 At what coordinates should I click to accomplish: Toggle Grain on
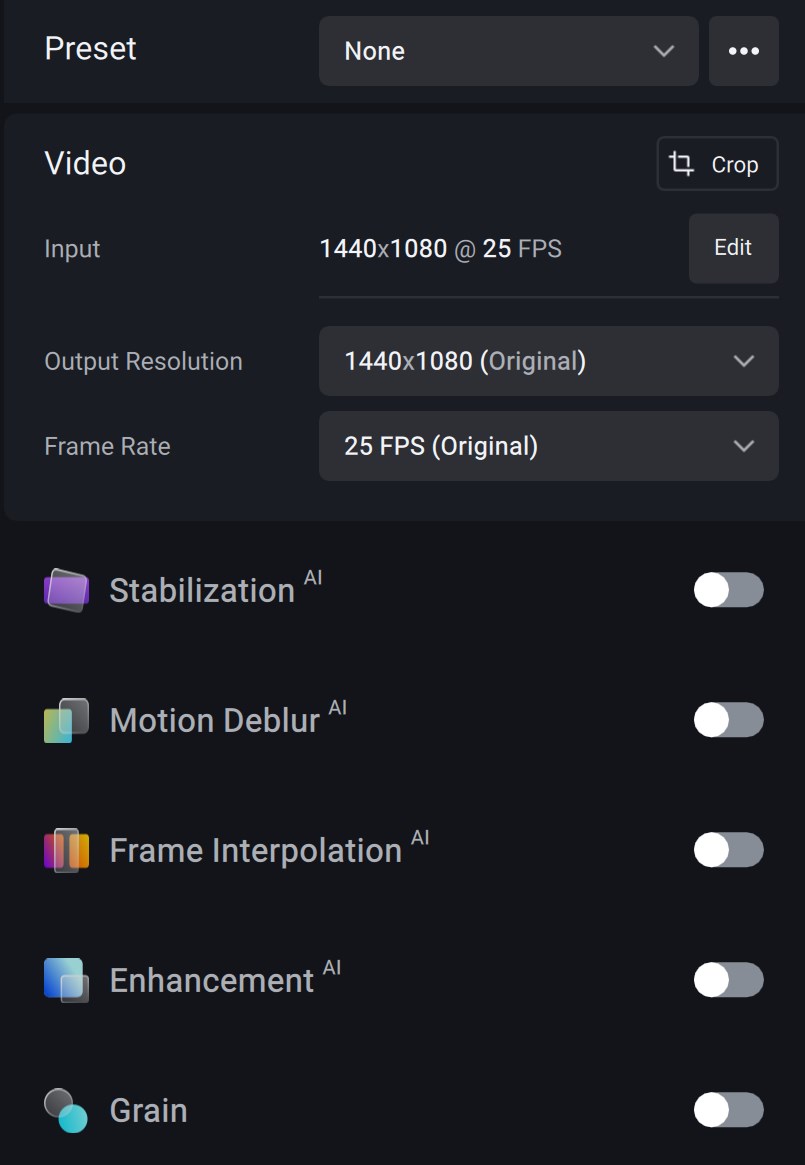tap(728, 1110)
